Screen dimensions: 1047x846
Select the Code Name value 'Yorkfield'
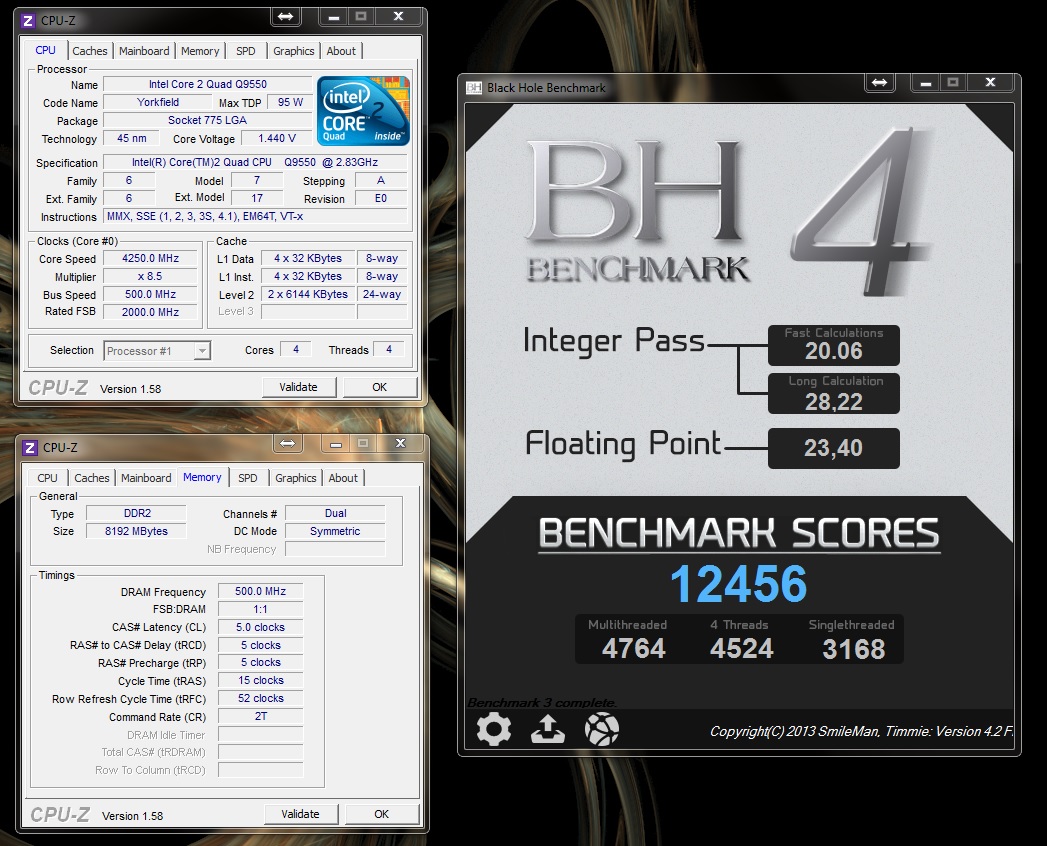[158, 102]
